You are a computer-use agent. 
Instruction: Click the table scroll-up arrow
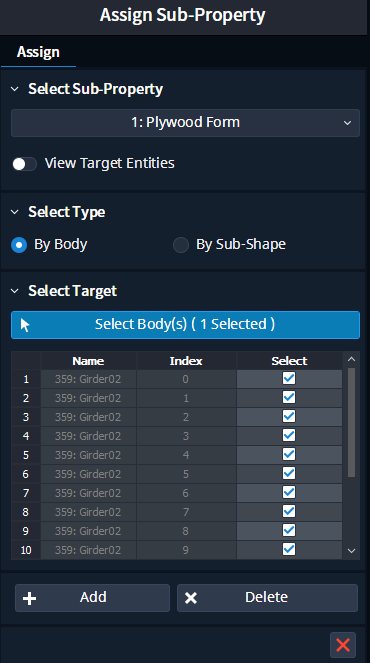[x=351, y=359]
